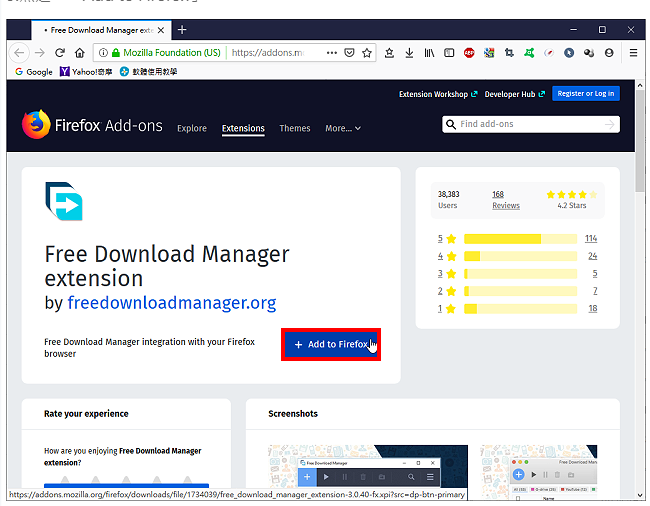Close the Free Download Manager tab
The image size is (650, 506).
161,30
